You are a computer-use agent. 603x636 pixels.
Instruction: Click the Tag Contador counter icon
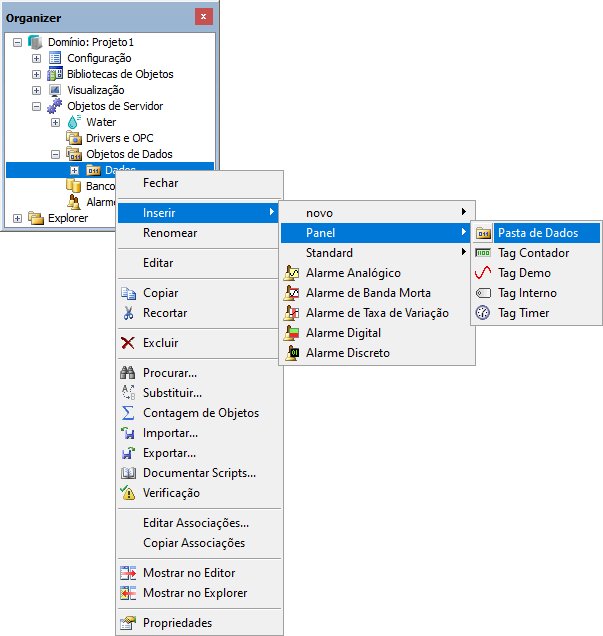click(483, 253)
